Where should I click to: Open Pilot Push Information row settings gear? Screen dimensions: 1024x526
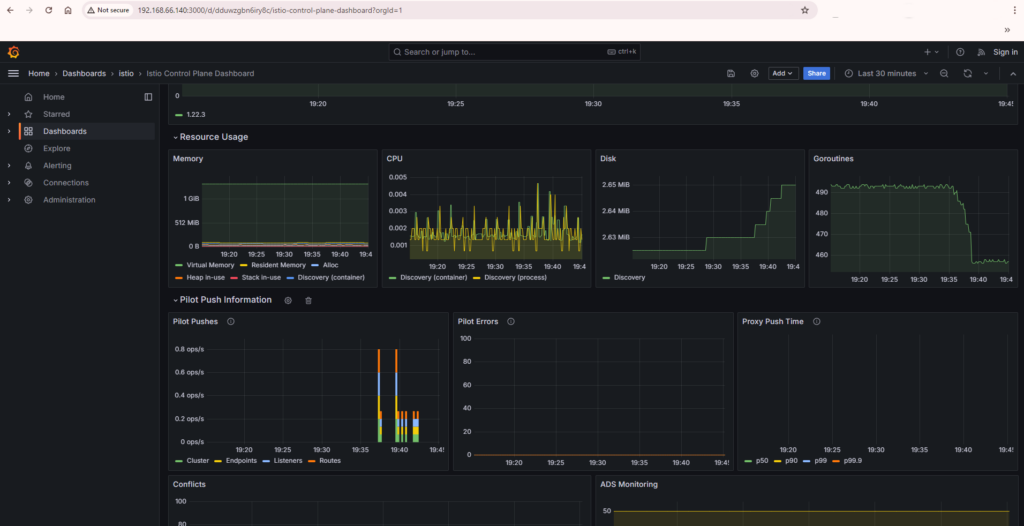[288, 301]
